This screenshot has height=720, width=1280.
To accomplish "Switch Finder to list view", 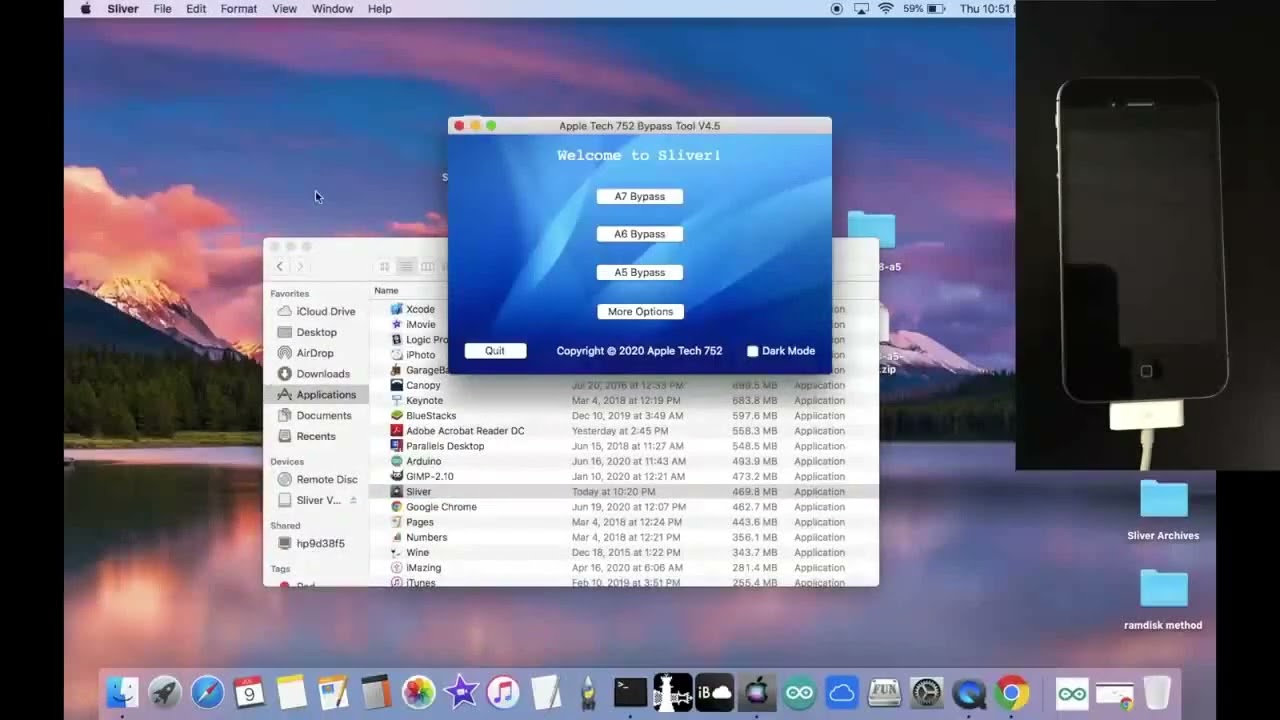I will pyautogui.click(x=406, y=267).
